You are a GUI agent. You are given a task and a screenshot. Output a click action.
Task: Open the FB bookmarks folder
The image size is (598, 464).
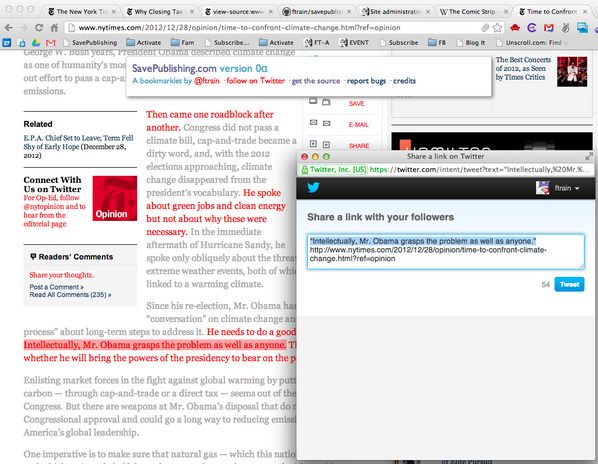(x=437, y=43)
